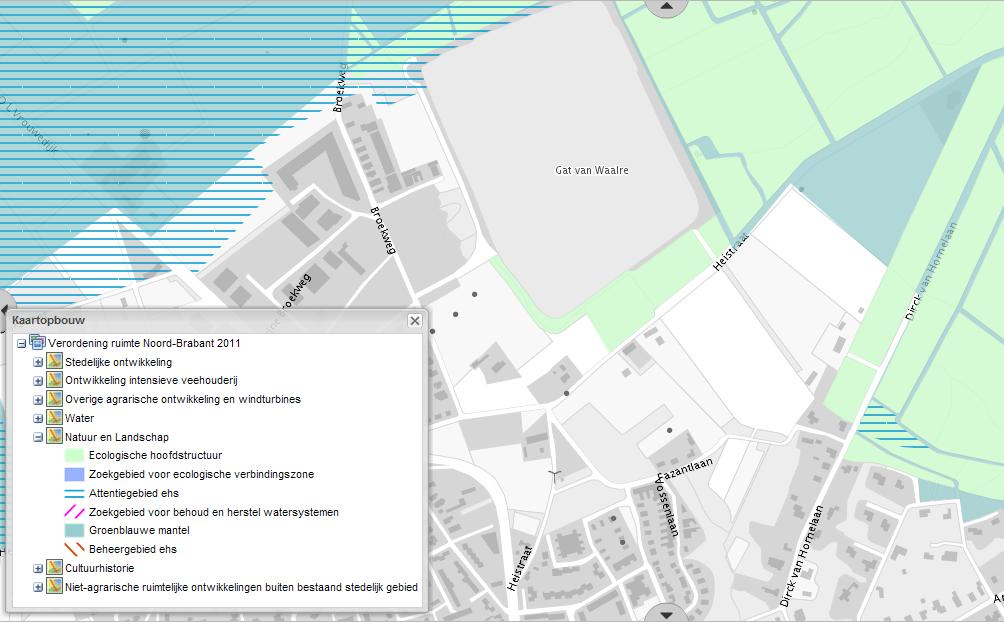The width and height of the screenshot is (1004, 622).
Task: Click the pan south arrow button
Action: coord(667,613)
